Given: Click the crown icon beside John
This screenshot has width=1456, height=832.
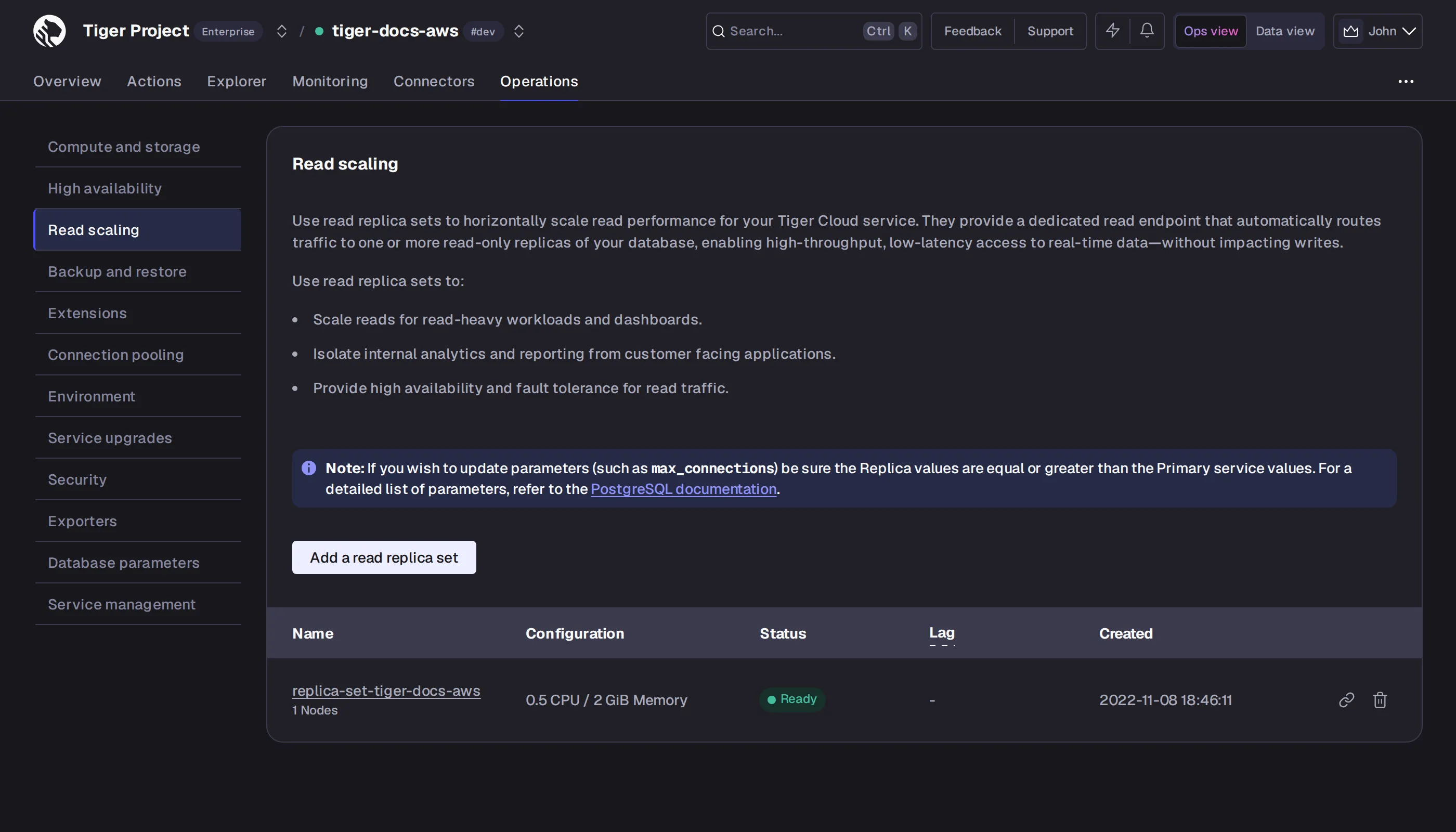Looking at the screenshot, I should coord(1350,31).
